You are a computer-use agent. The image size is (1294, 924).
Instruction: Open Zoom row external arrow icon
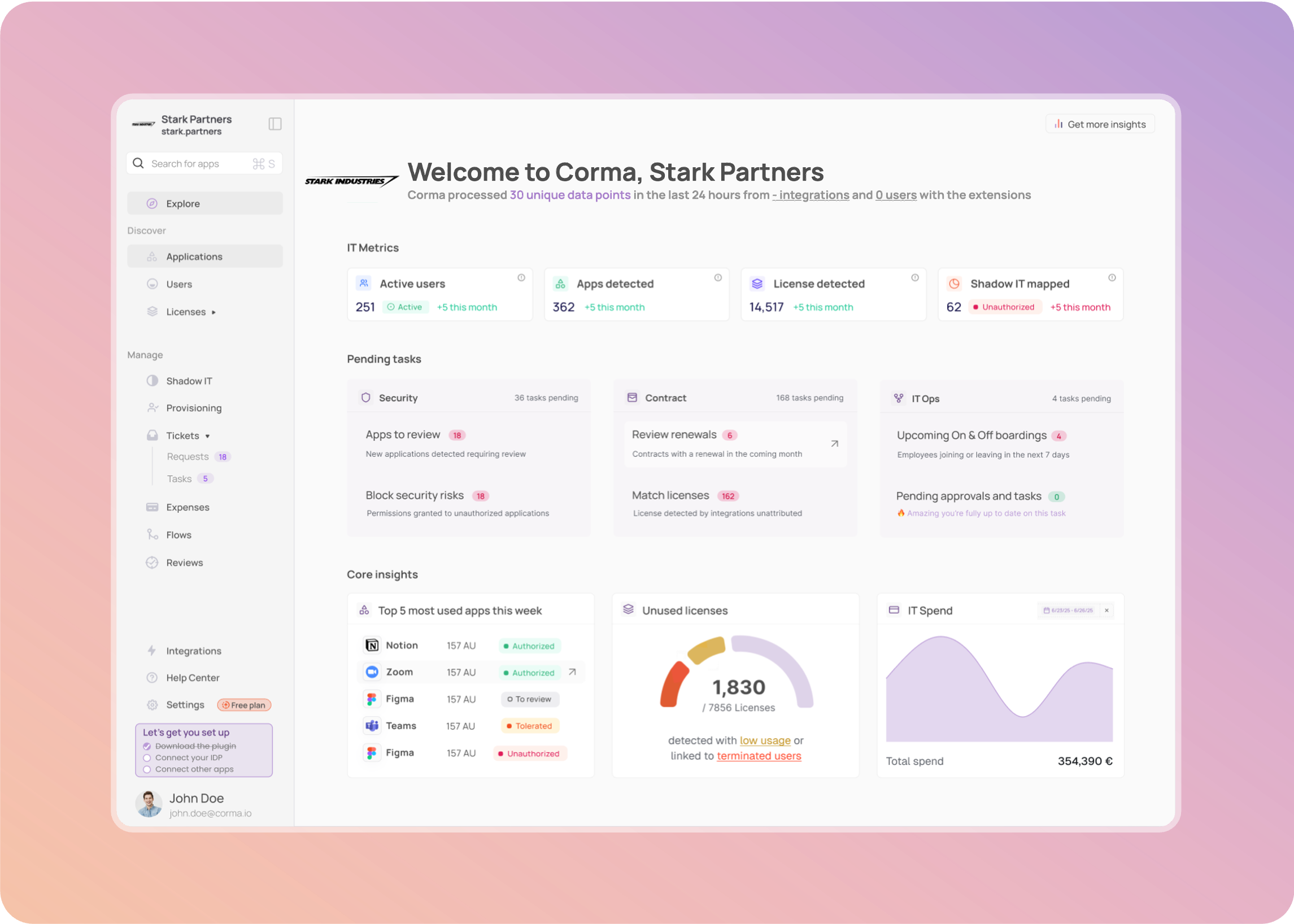click(x=573, y=672)
